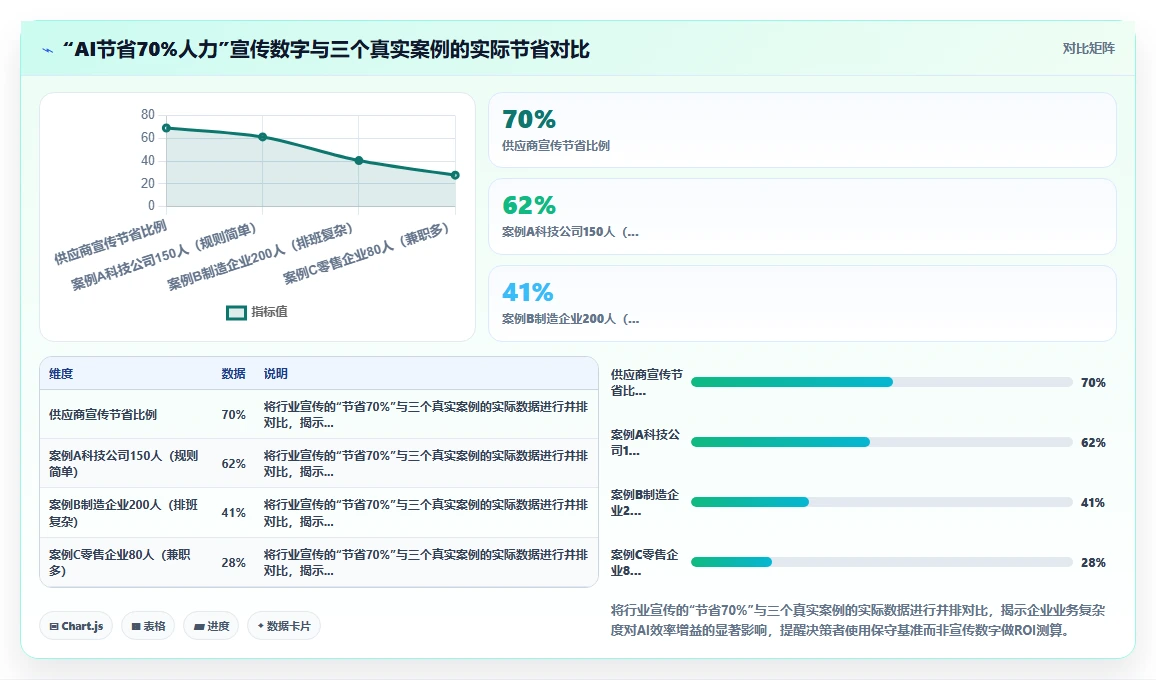Click the 维度 column header in the table
This screenshot has height=680, width=1156.
pos(61,374)
